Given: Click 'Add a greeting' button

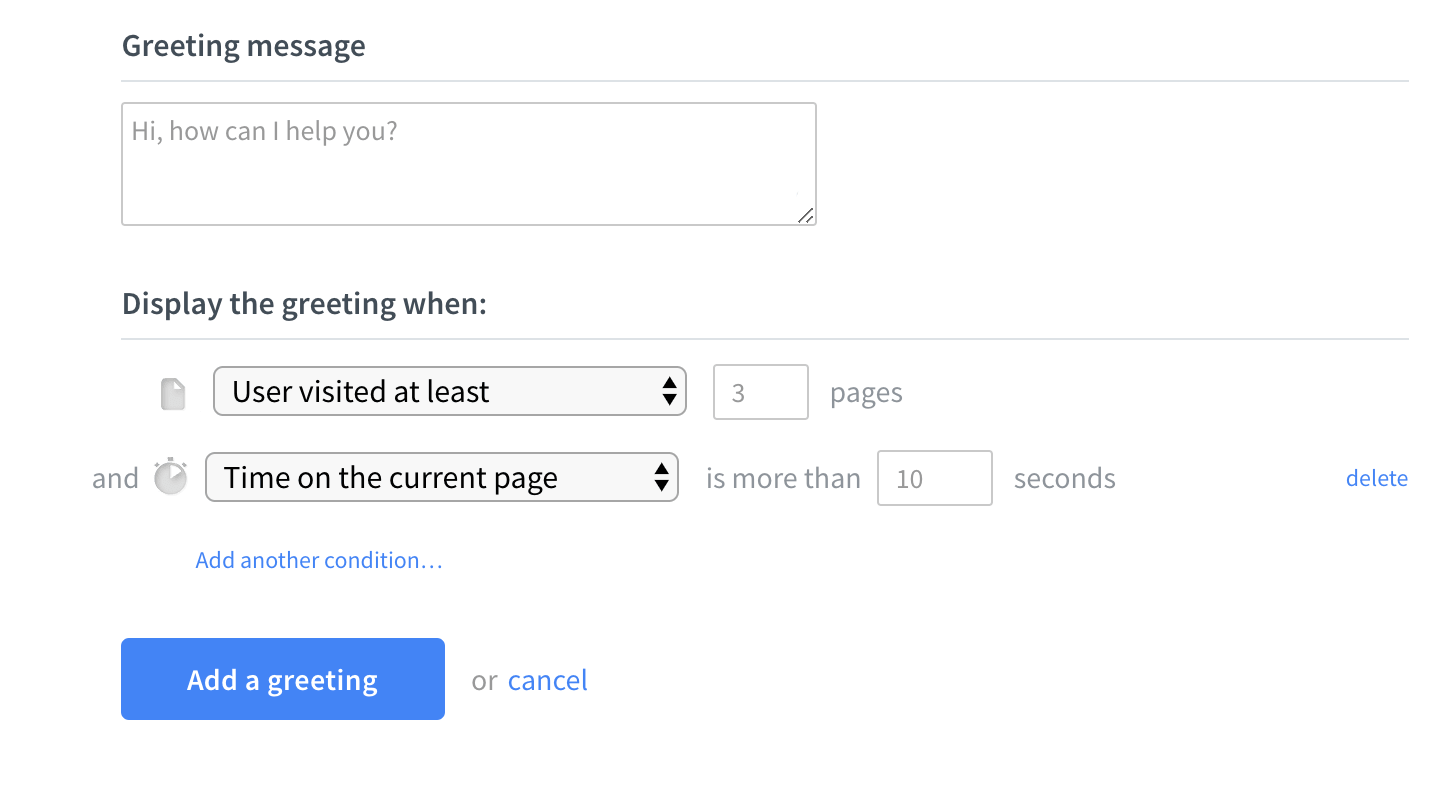Looking at the screenshot, I should tap(282, 679).
